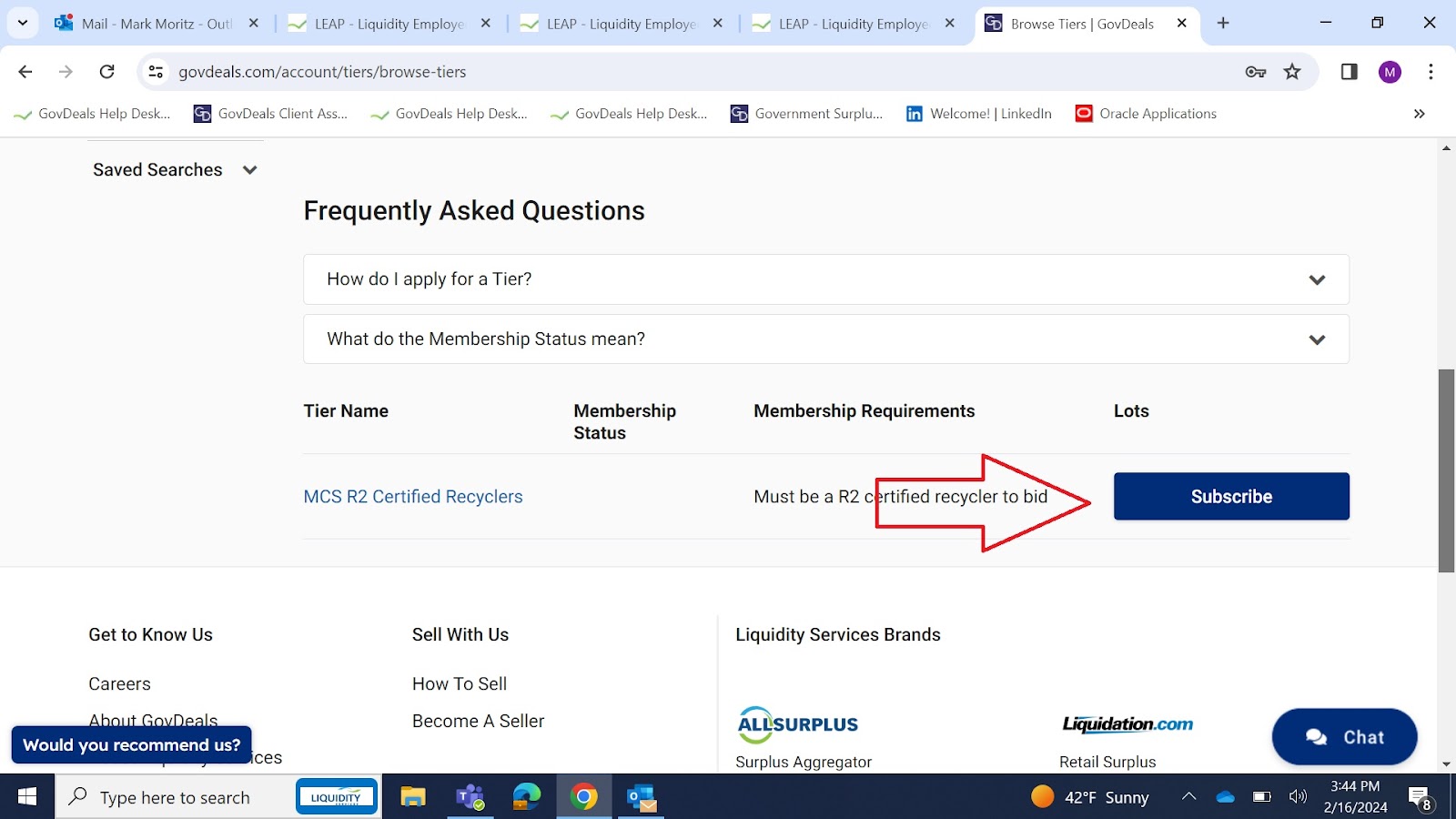Open Government Surplu... bookmark

[x=807, y=114]
